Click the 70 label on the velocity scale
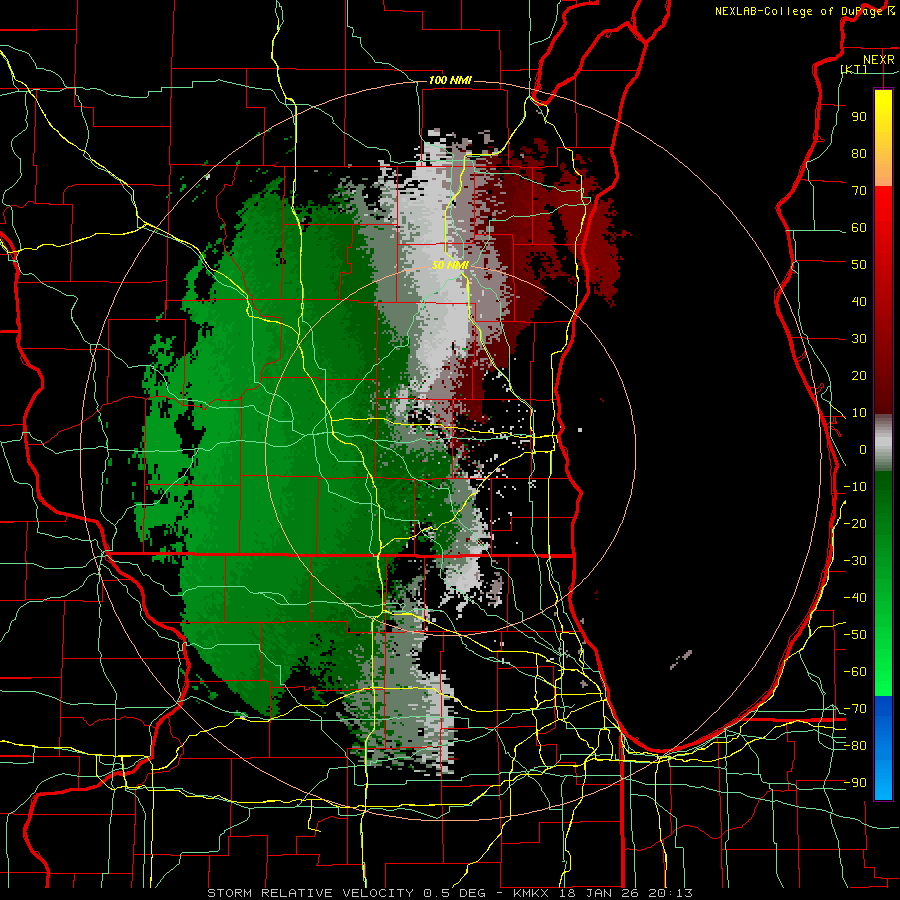 coord(859,191)
